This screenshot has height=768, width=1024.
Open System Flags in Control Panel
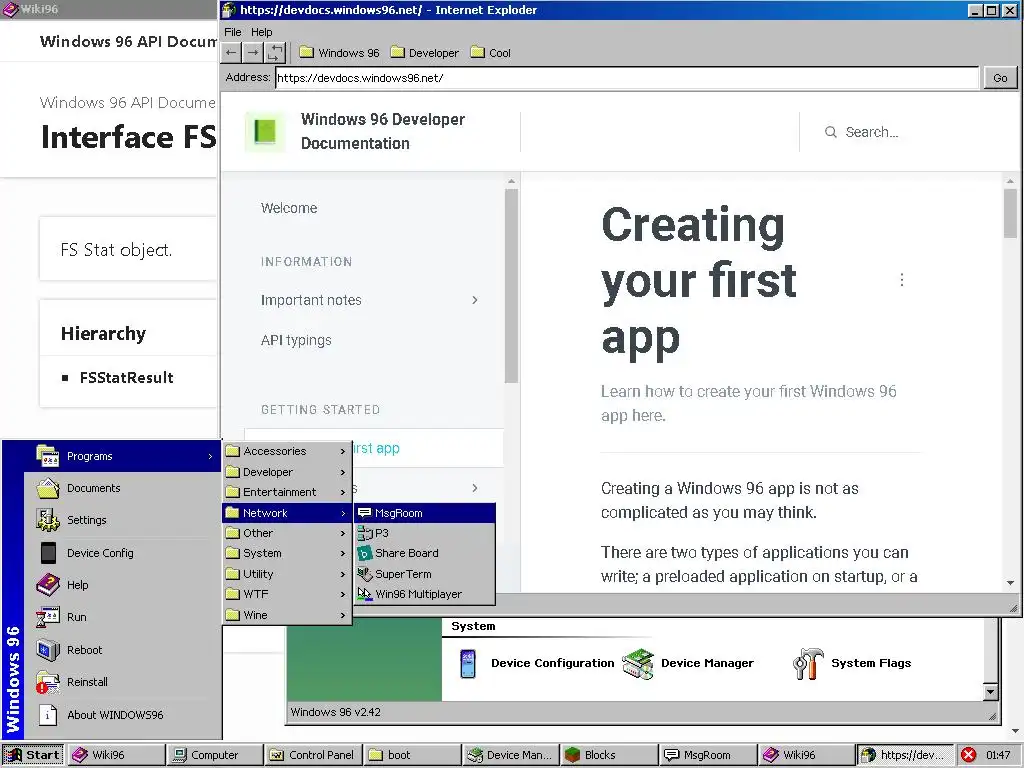(x=852, y=664)
